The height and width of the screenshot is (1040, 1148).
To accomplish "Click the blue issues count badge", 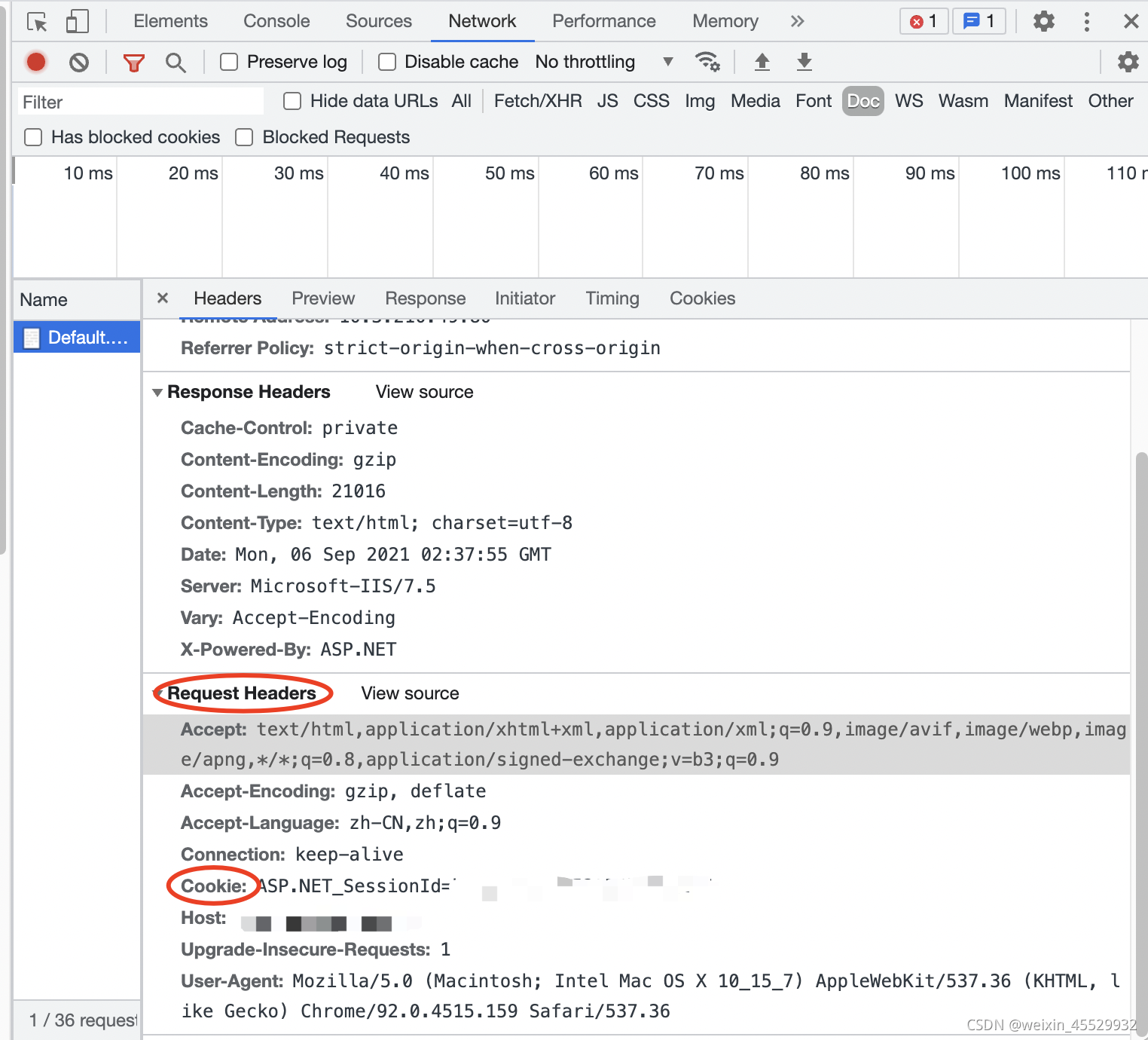I will [x=979, y=21].
